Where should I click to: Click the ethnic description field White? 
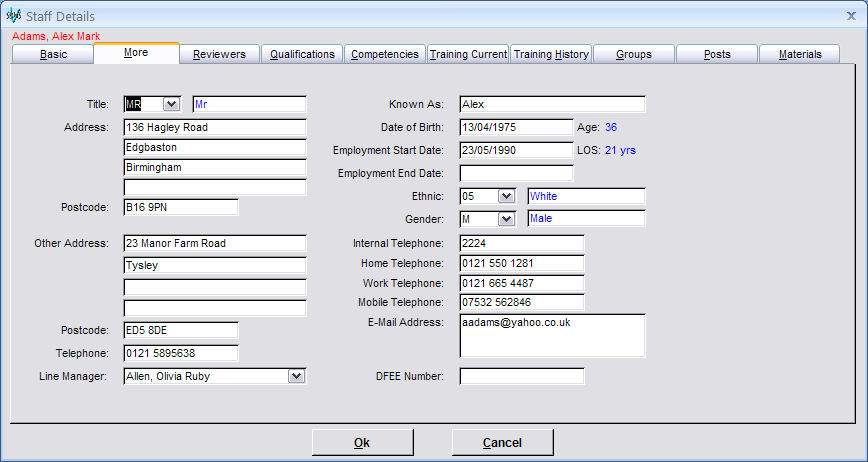tap(587, 196)
